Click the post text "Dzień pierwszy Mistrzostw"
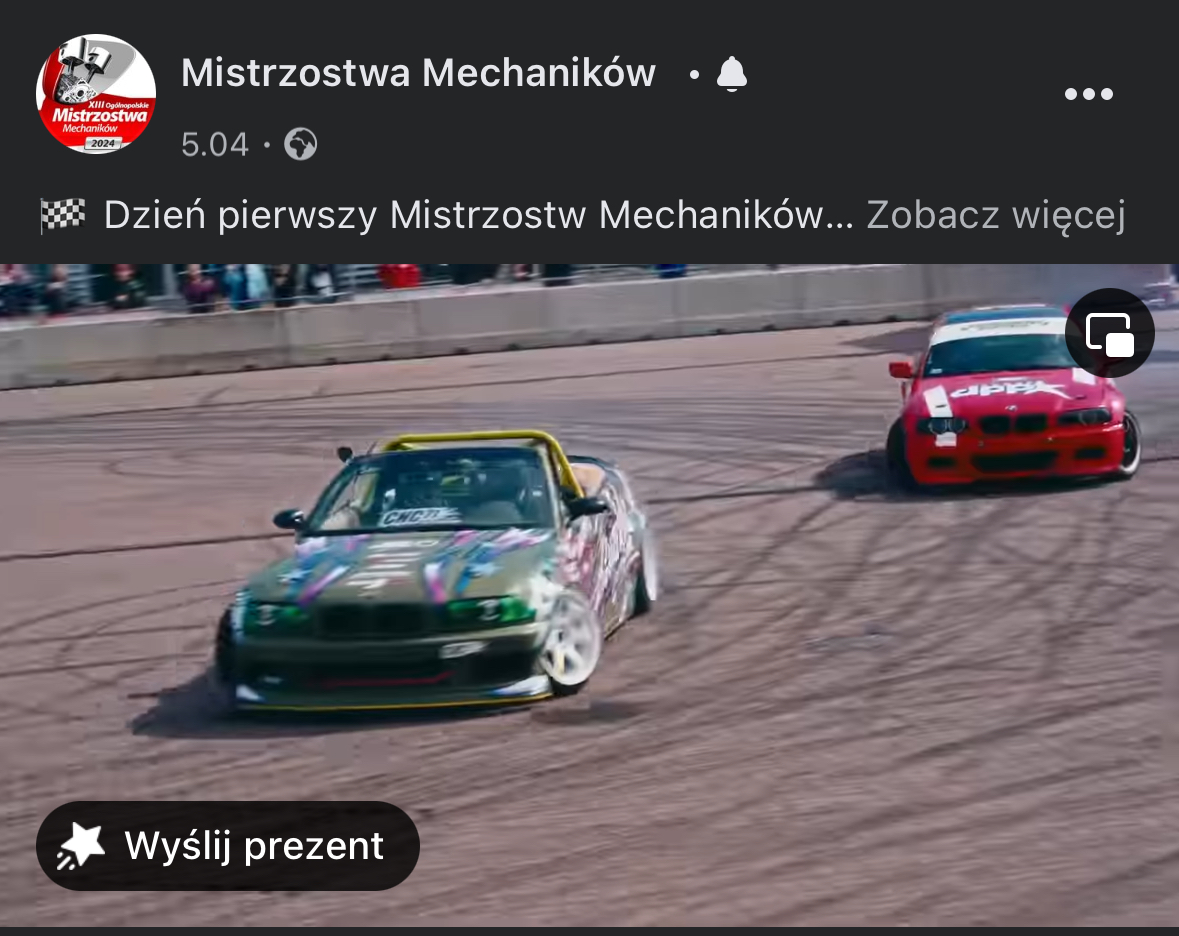Screen dimensions: 1179x936 [x=344, y=215]
